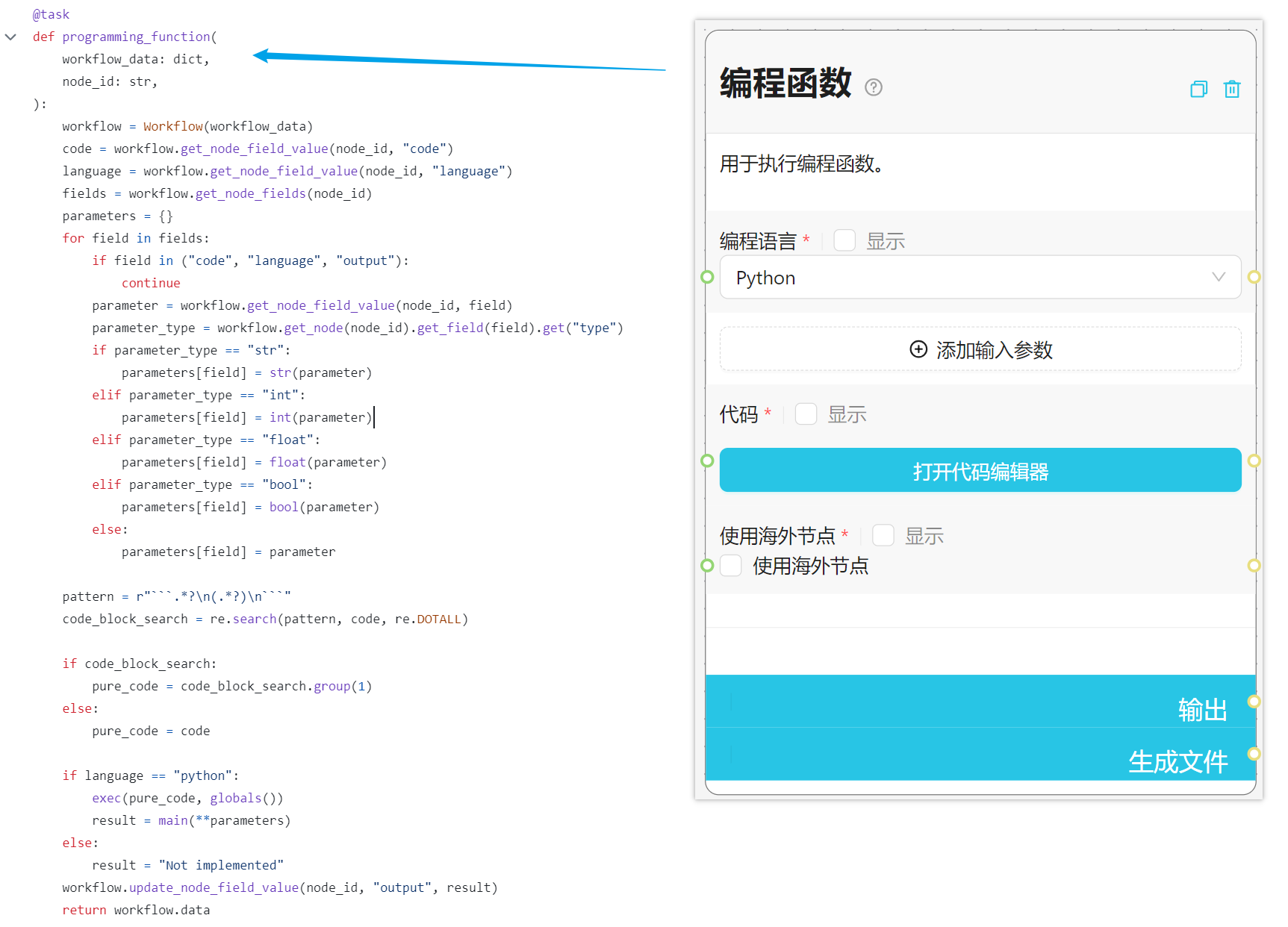Click the line 'parameters[field] = int(parameter)'
The height and width of the screenshot is (927, 1288).
246,417
